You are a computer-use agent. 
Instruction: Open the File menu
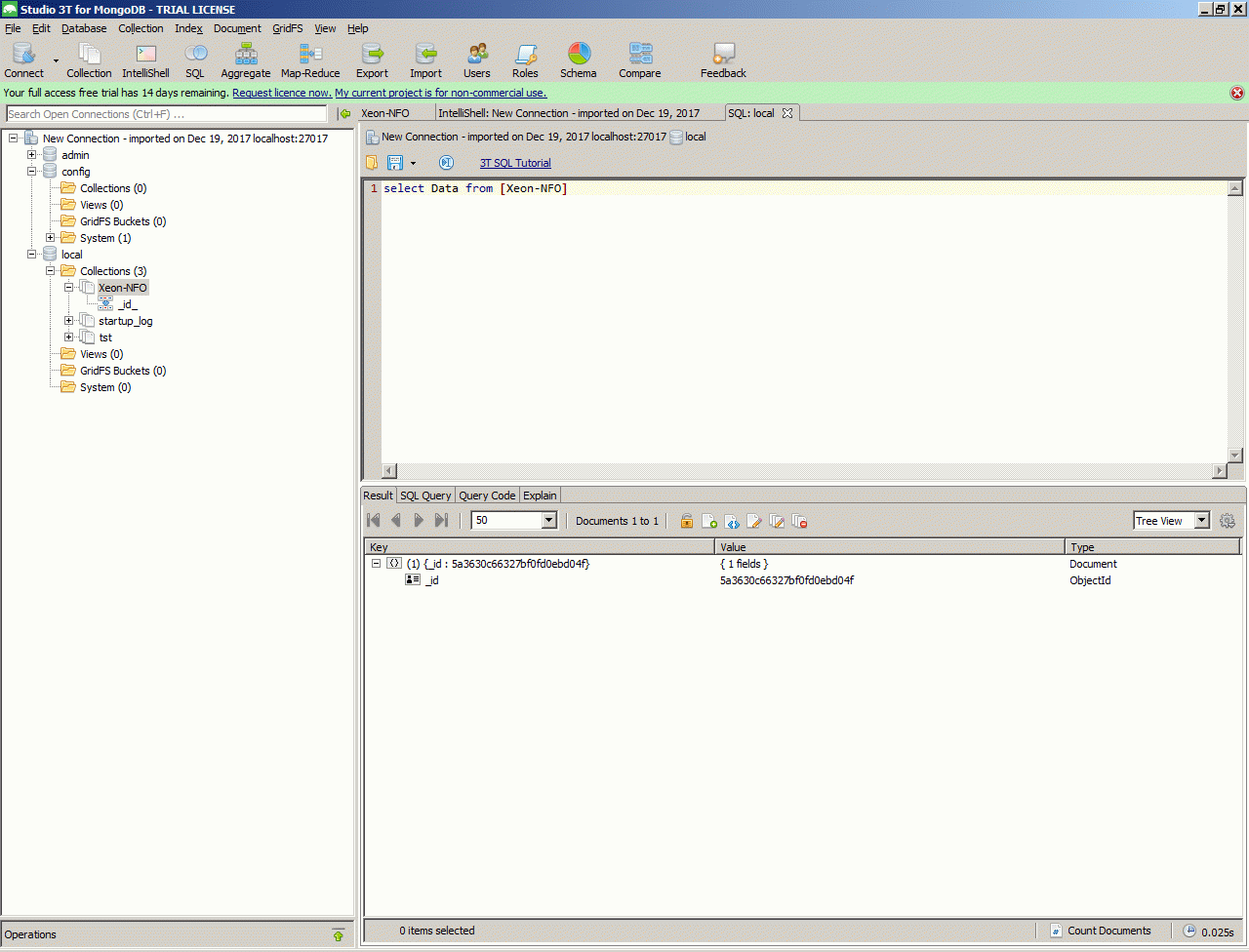(13, 28)
